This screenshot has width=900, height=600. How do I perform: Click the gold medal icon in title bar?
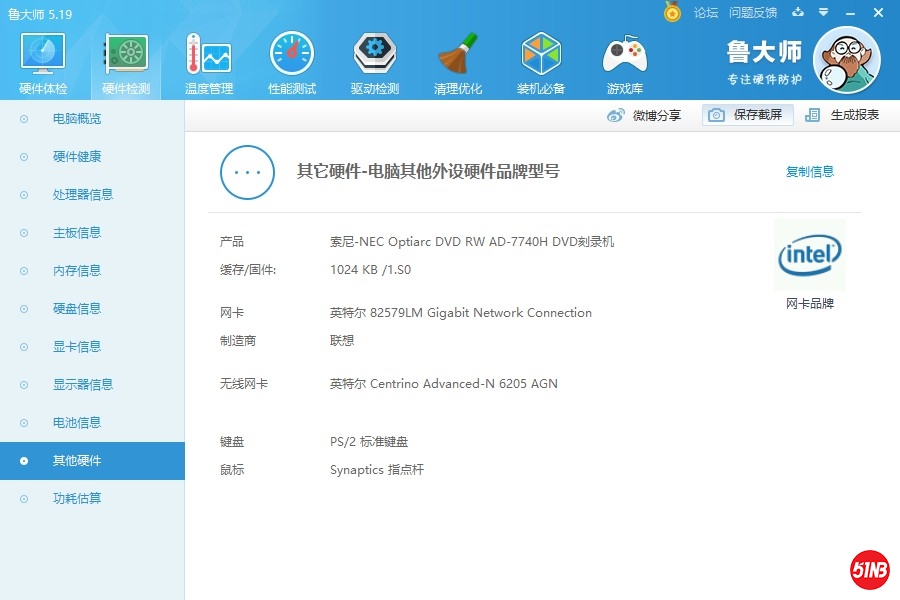[x=672, y=12]
